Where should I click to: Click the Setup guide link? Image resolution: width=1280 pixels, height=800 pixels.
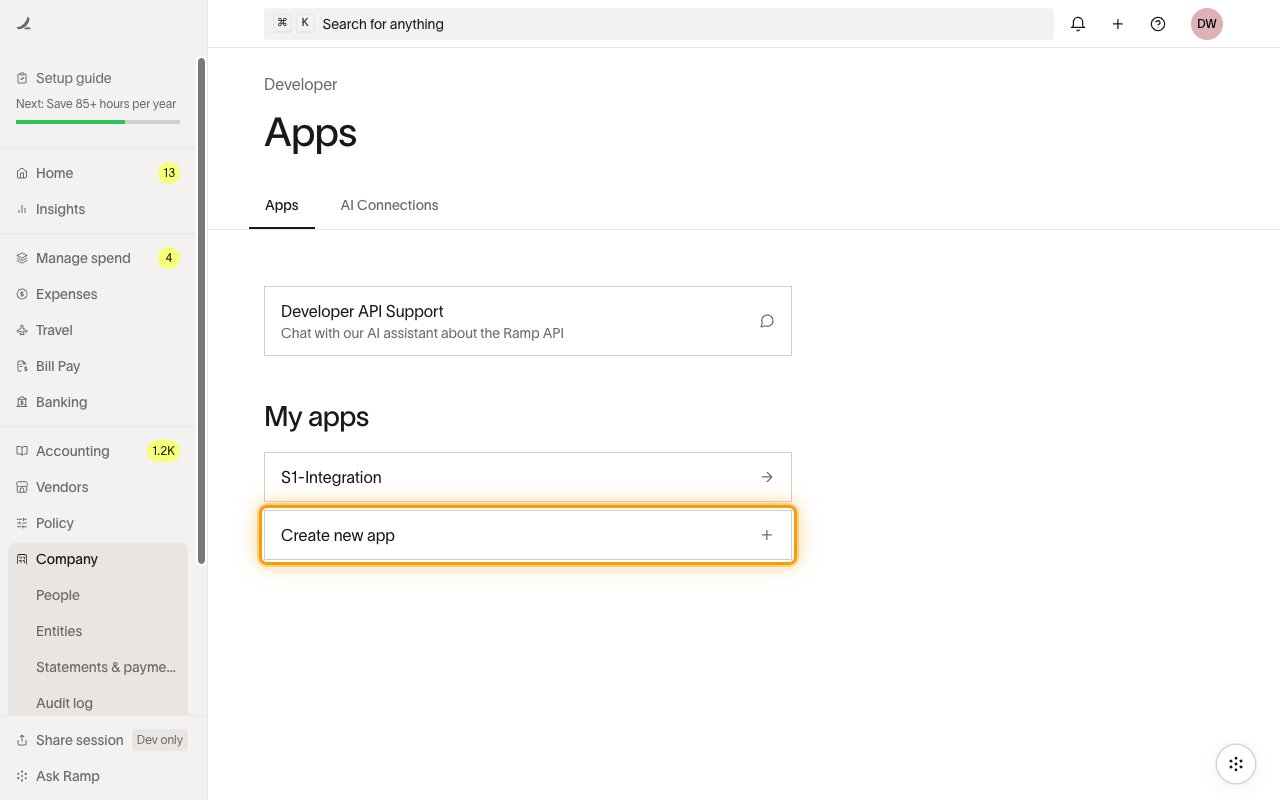74,78
